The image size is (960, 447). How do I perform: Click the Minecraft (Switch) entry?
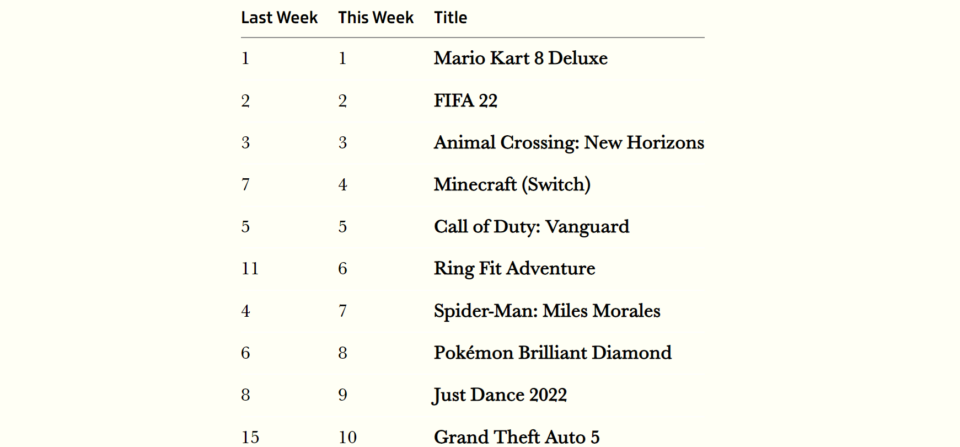pos(512,185)
